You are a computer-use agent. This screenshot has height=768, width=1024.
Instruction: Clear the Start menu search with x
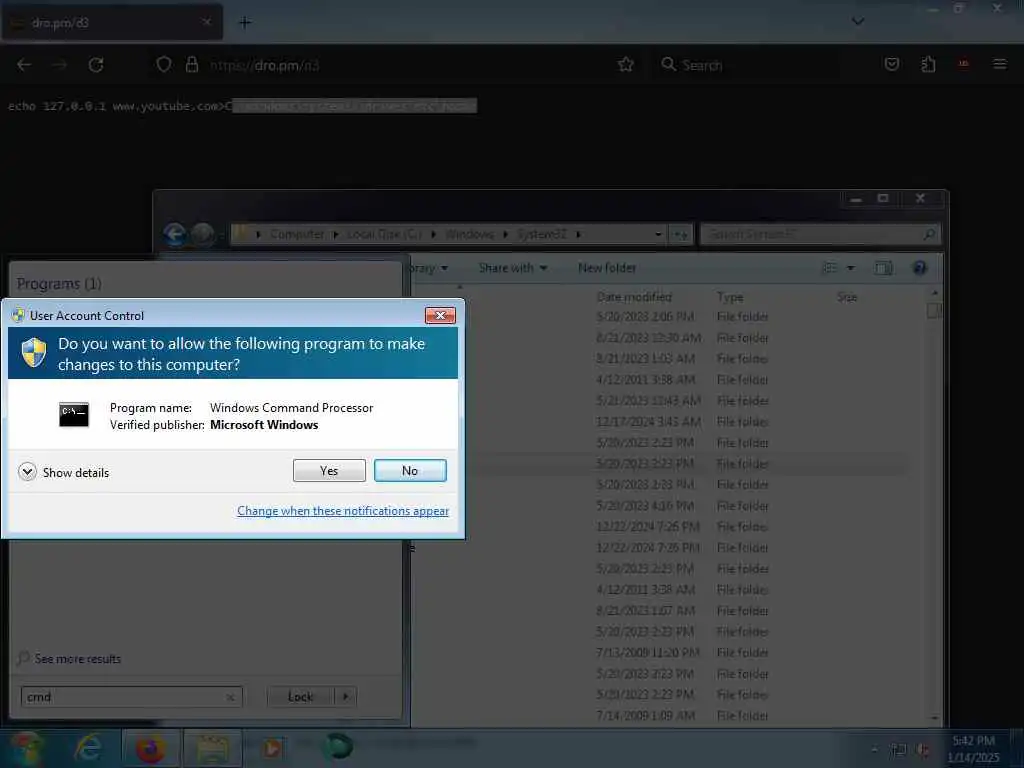[231, 697]
